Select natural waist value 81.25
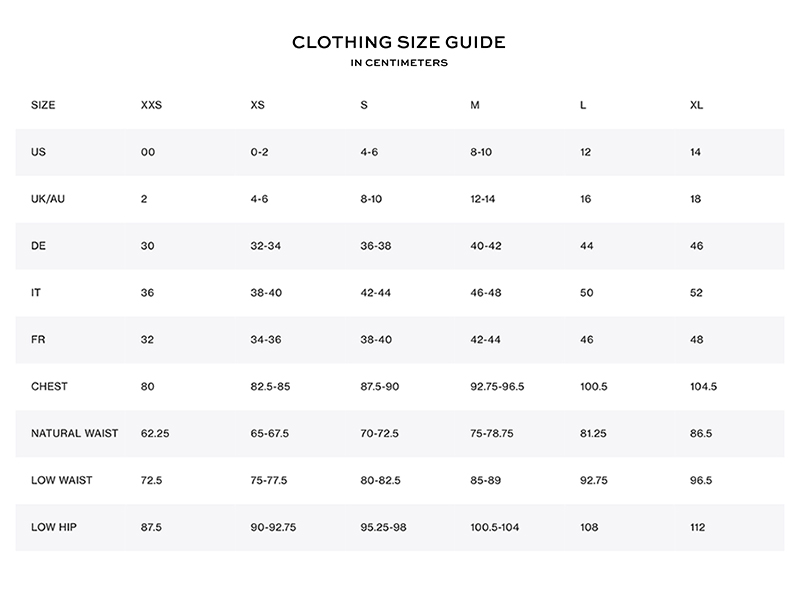Image resolution: width=800 pixels, height=590 pixels. pyautogui.click(x=593, y=433)
